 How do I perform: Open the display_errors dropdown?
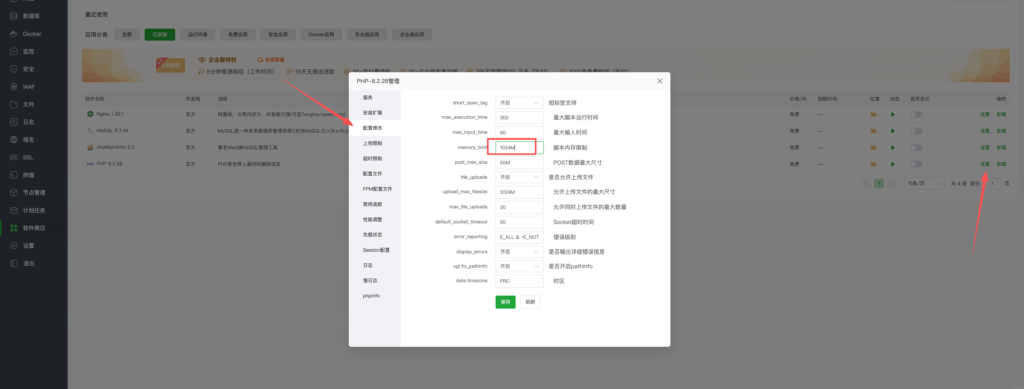coord(519,251)
